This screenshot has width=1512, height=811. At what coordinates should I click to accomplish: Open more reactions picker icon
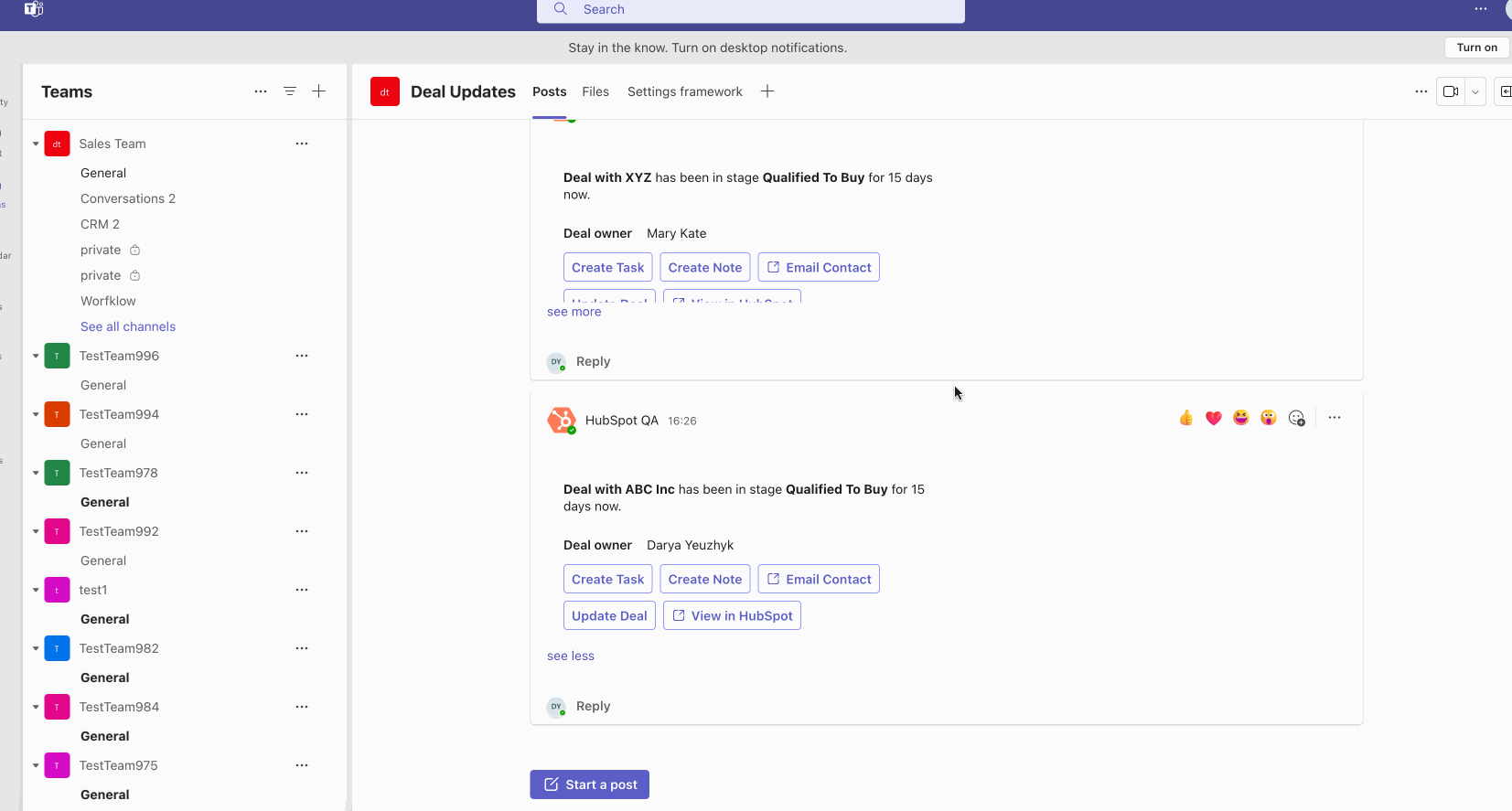click(x=1297, y=418)
